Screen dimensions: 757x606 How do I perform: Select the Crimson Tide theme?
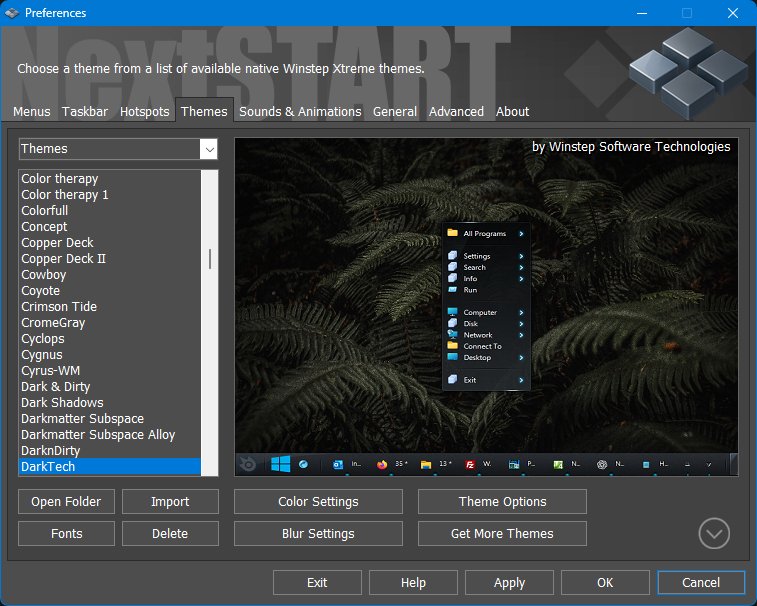(x=110, y=307)
